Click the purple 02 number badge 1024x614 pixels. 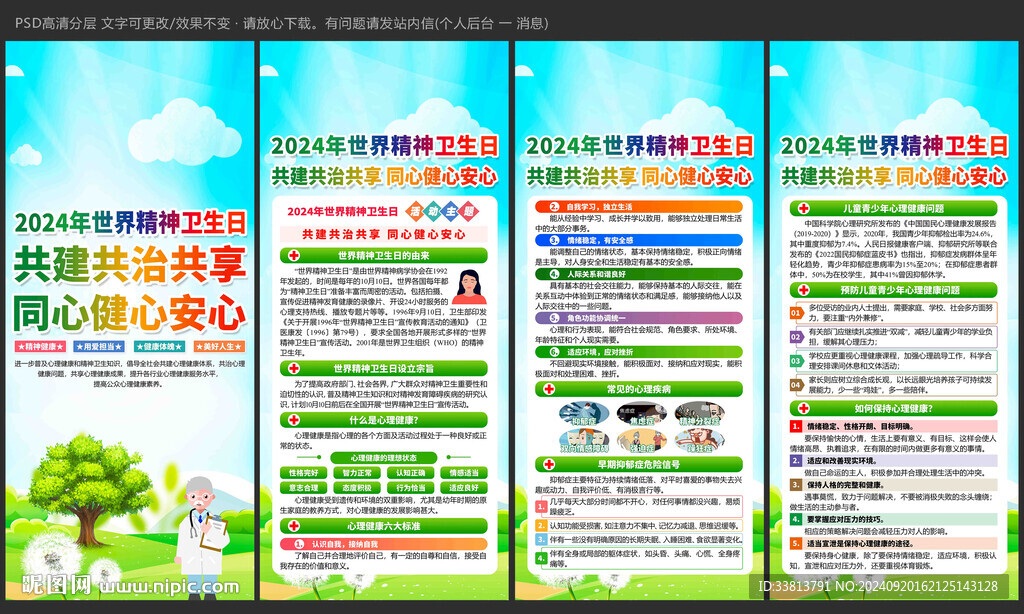point(796,337)
